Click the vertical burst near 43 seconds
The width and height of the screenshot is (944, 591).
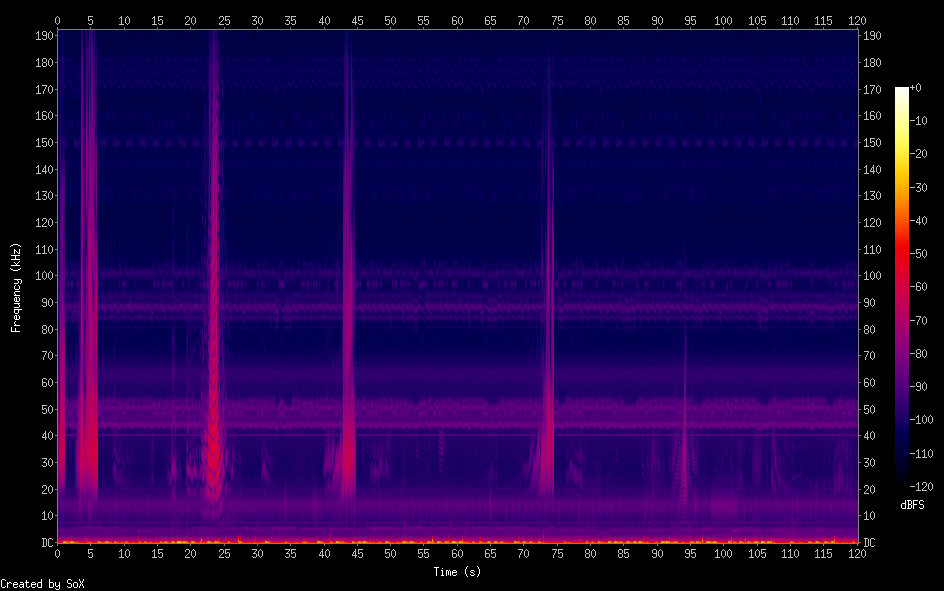point(347,300)
